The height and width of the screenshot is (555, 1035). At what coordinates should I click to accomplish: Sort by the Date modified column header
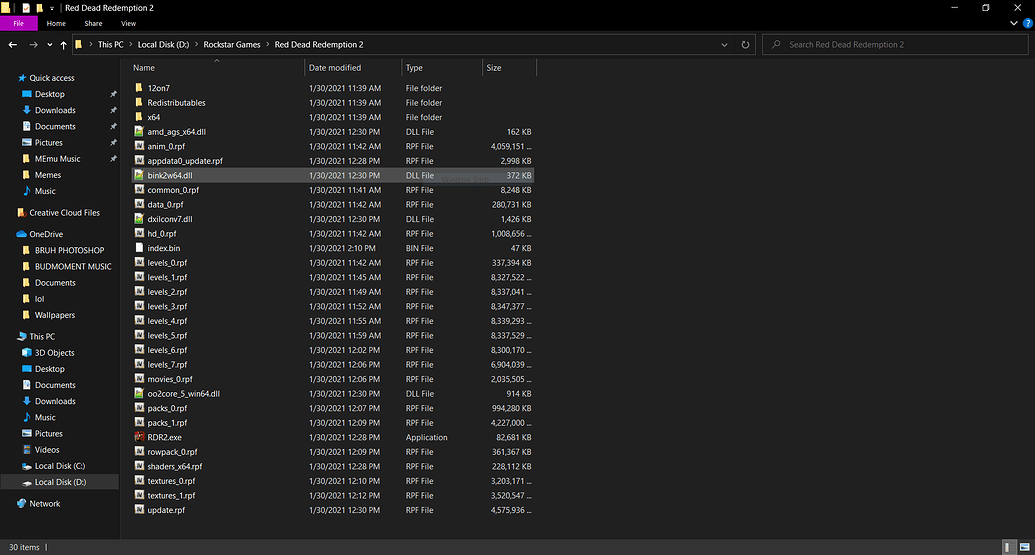pyautogui.click(x=353, y=67)
